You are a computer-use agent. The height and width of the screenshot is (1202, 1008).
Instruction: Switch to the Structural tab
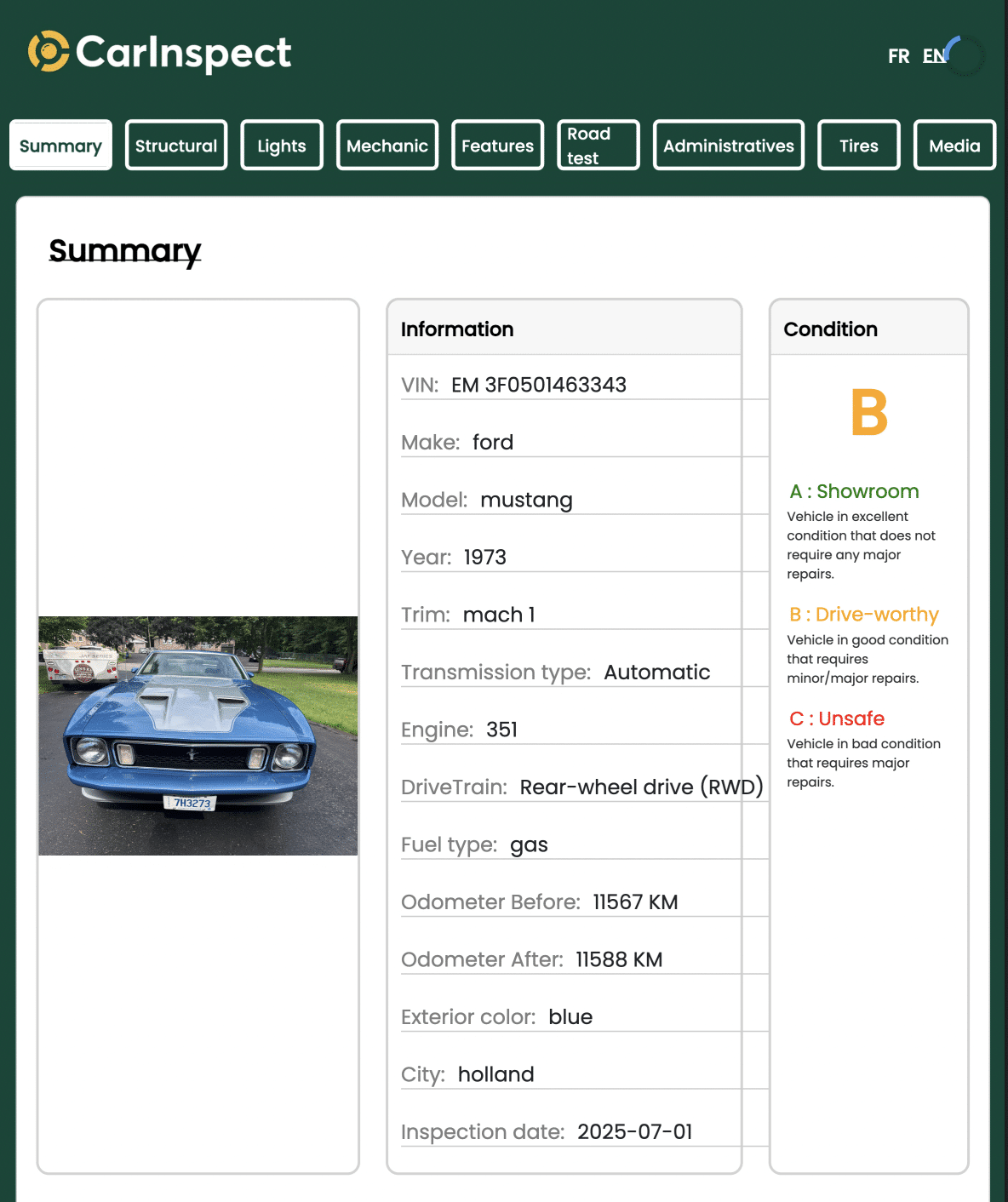176,146
